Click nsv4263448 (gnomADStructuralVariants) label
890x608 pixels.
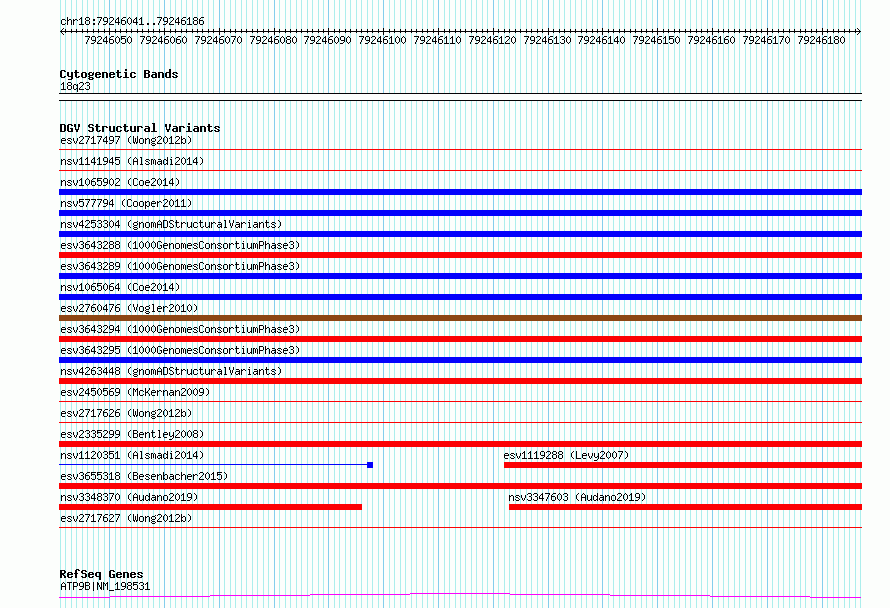(x=171, y=371)
